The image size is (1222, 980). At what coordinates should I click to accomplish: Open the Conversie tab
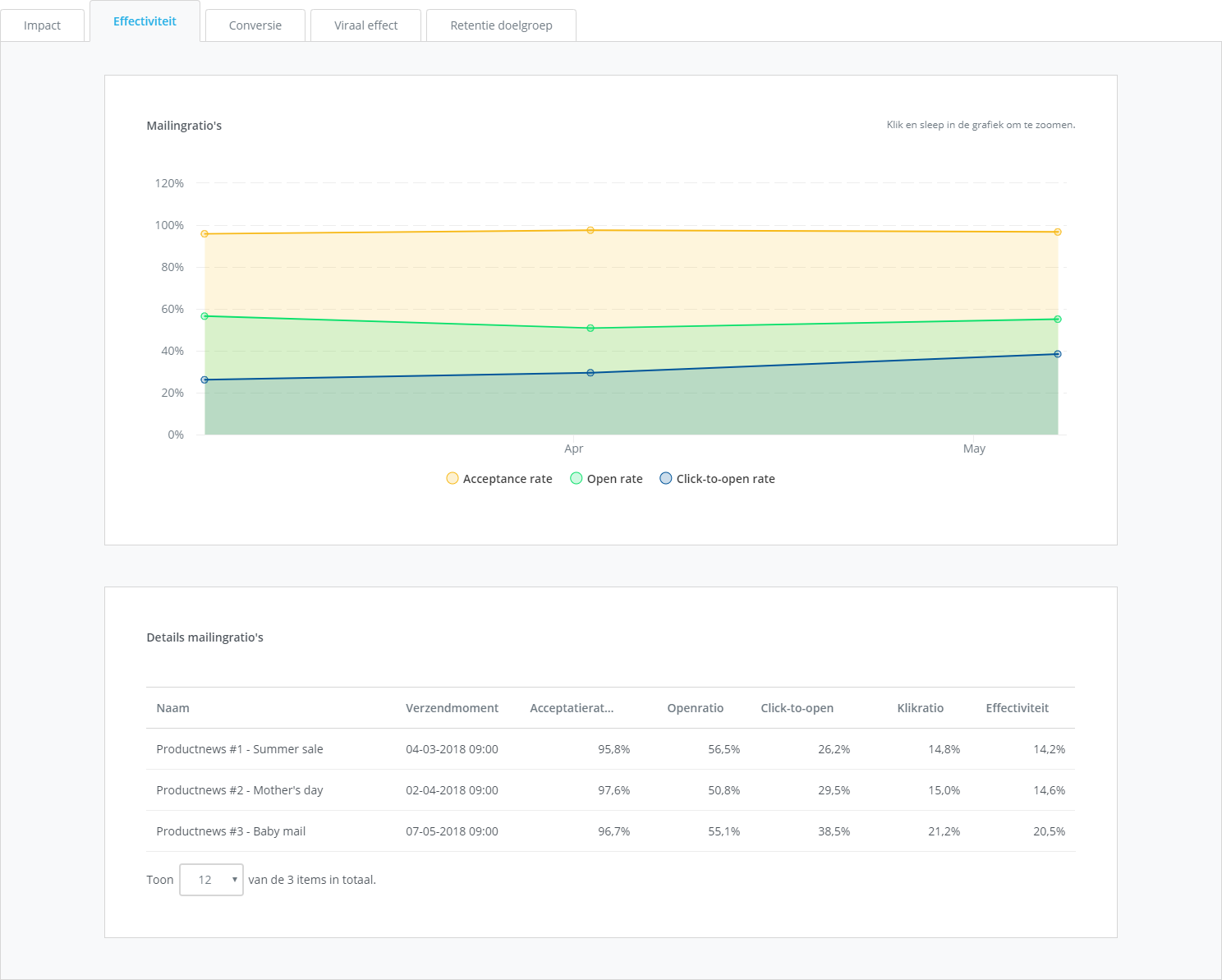[255, 25]
